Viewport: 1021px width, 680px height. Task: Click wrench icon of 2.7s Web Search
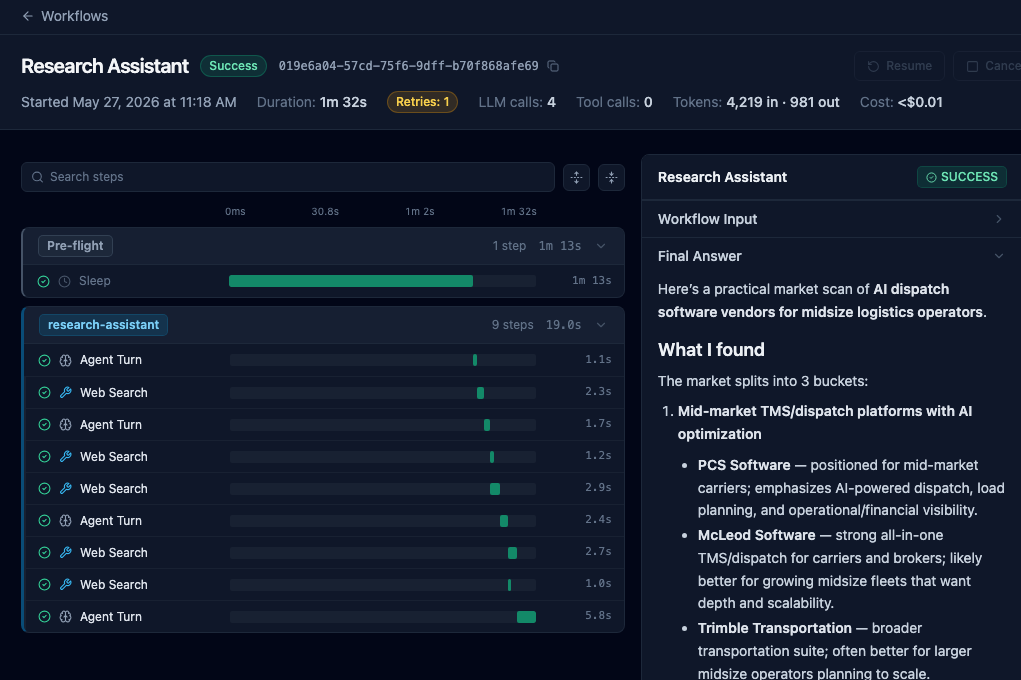tap(65, 552)
